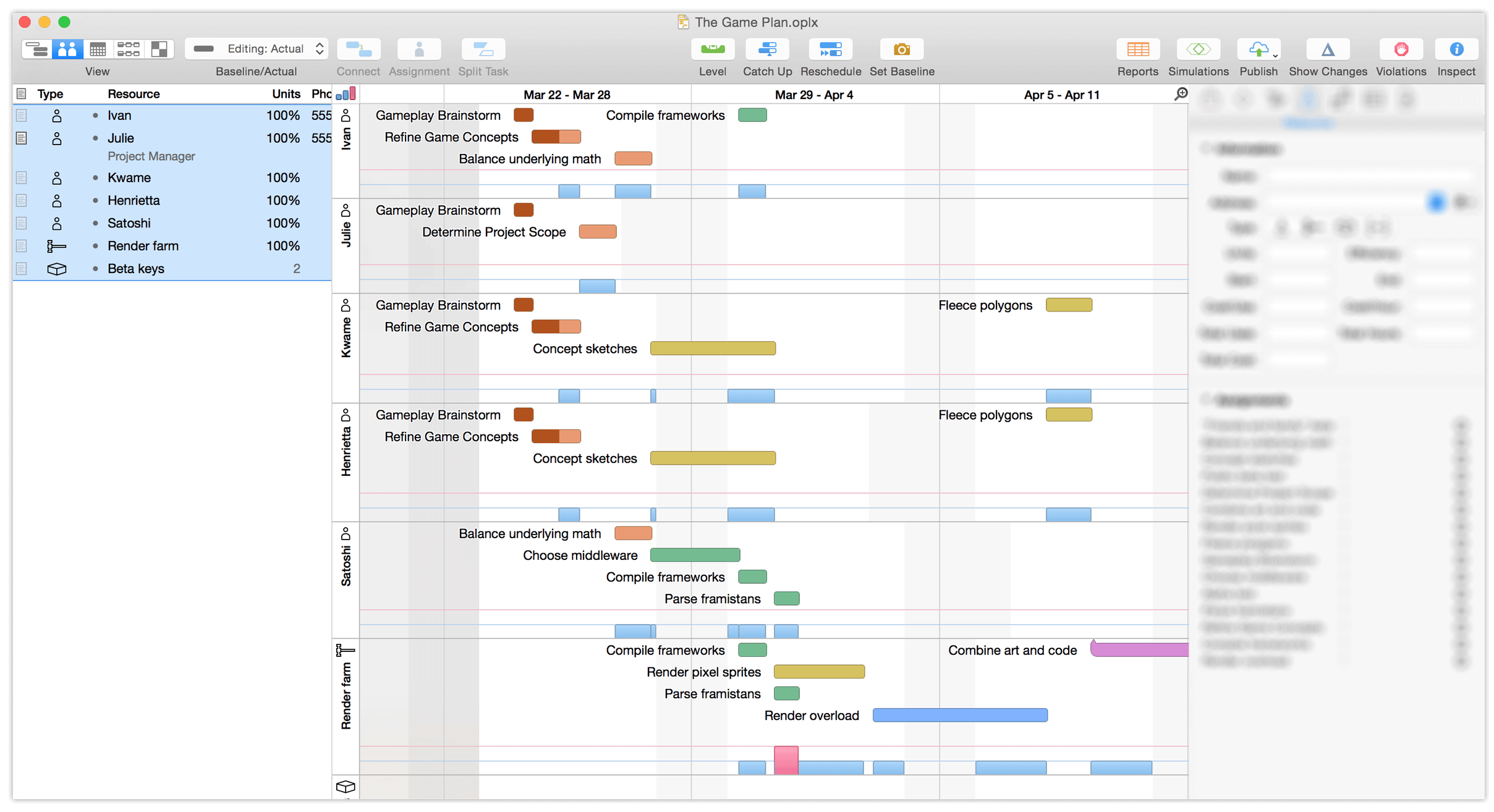
Task: Toggle checkbox for Julie resource row
Action: (x=19, y=137)
